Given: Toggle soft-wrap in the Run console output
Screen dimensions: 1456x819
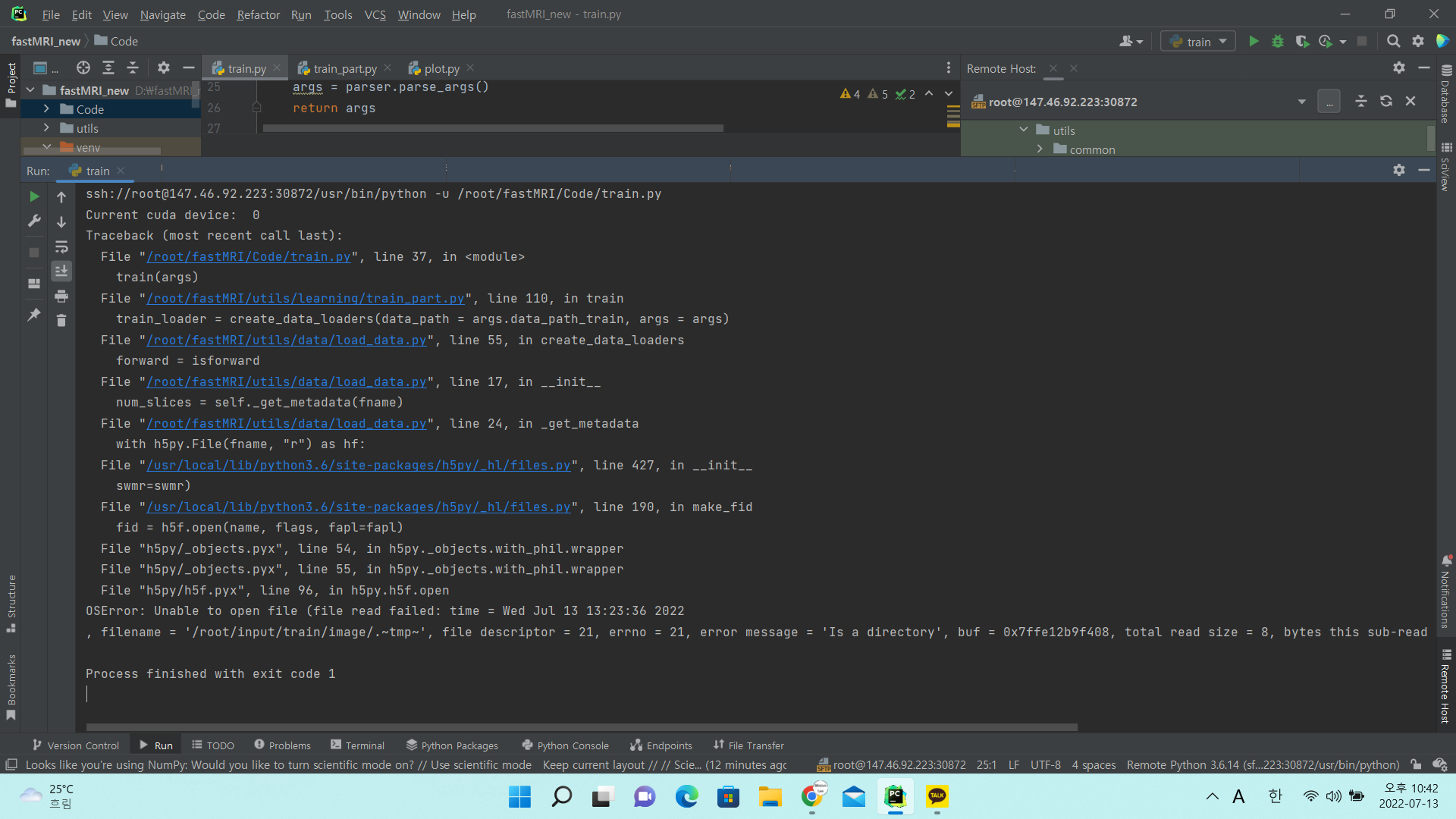Looking at the screenshot, I should [61, 246].
